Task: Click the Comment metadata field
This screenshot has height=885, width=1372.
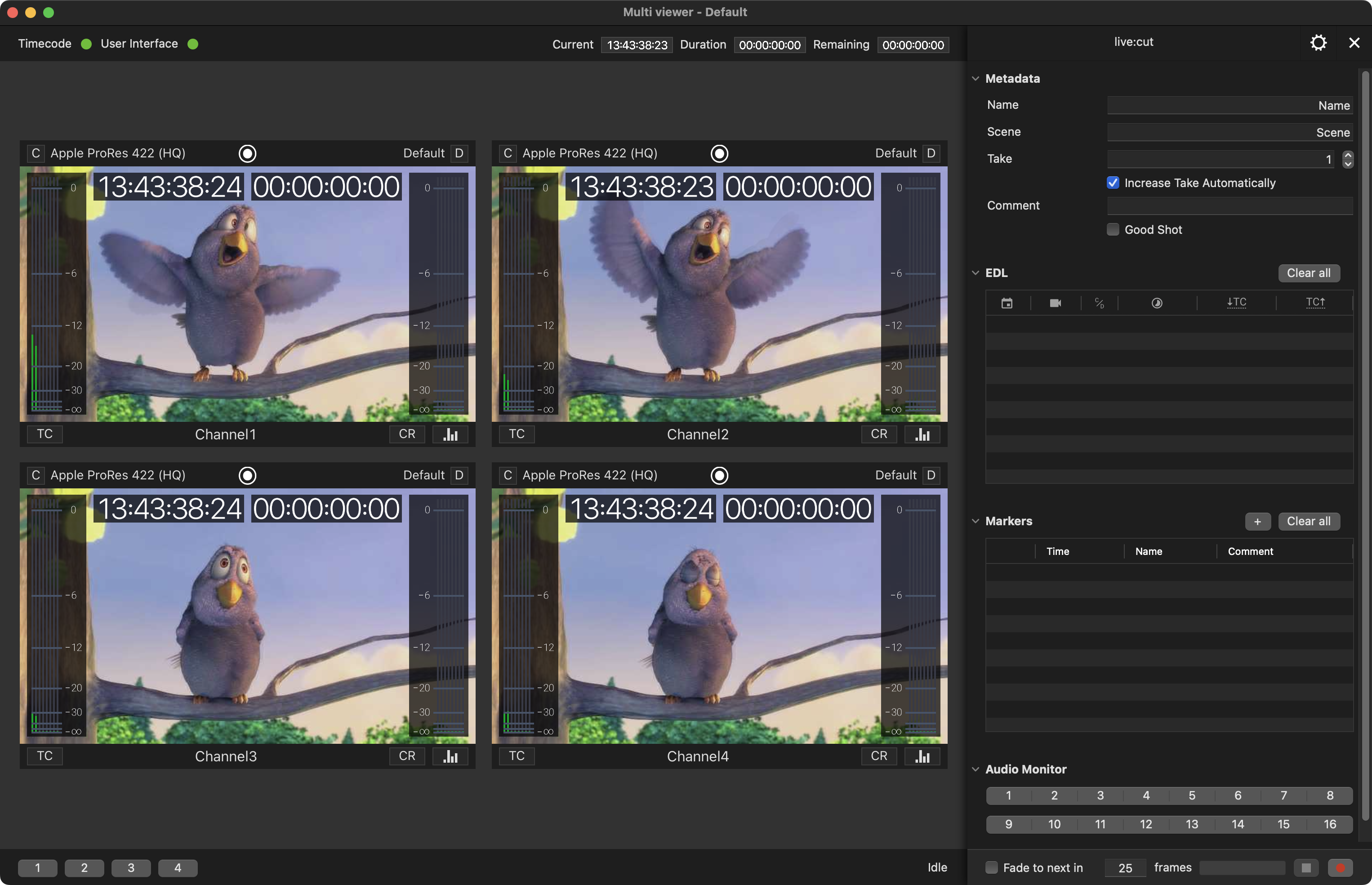Action: 1229,206
